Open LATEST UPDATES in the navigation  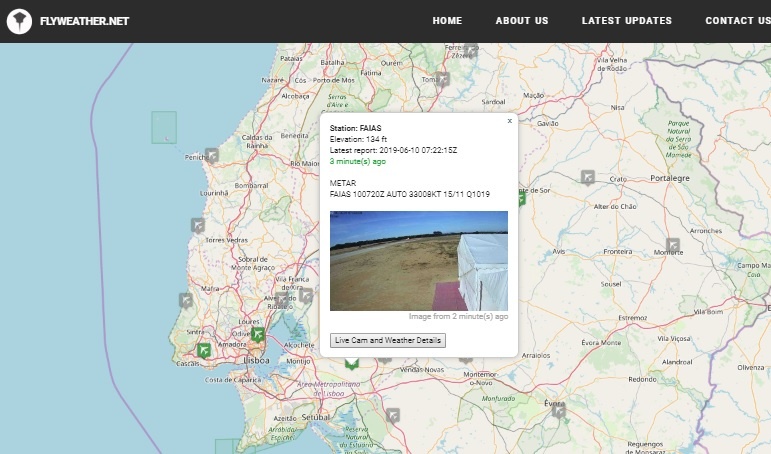pos(626,21)
